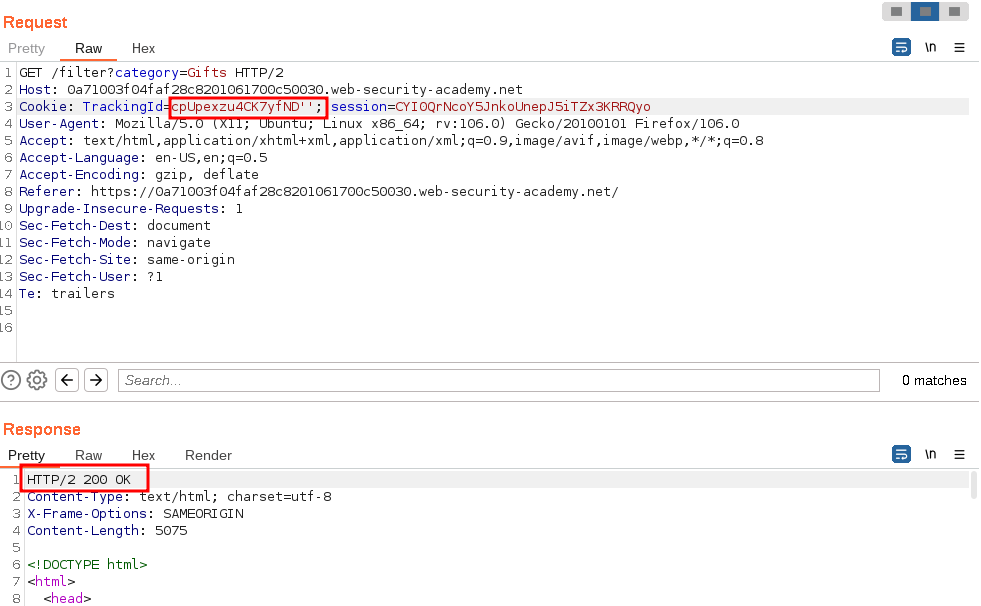Open Request panel hamburger options menu
Viewport: 981px width, 606px height.
coord(959,48)
